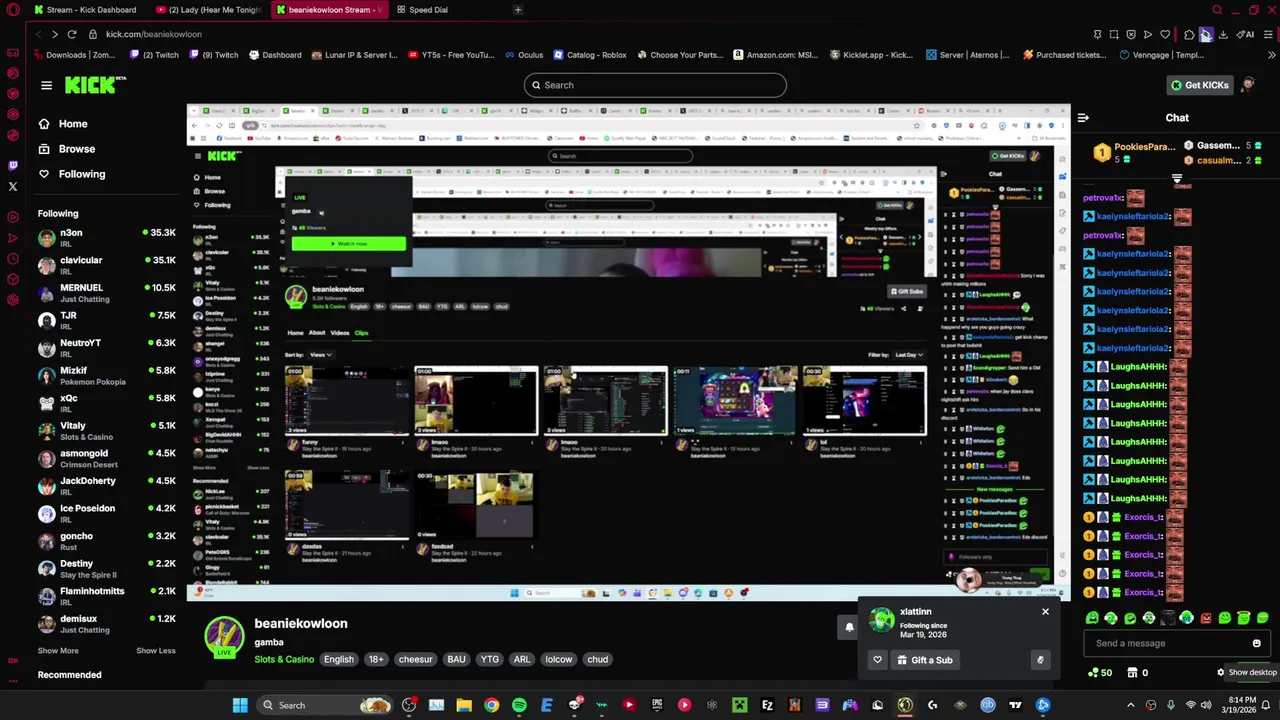The height and width of the screenshot is (720, 1280).
Task: Click the address bar showing kick.com/beaniekowloon
Action: coord(154,34)
